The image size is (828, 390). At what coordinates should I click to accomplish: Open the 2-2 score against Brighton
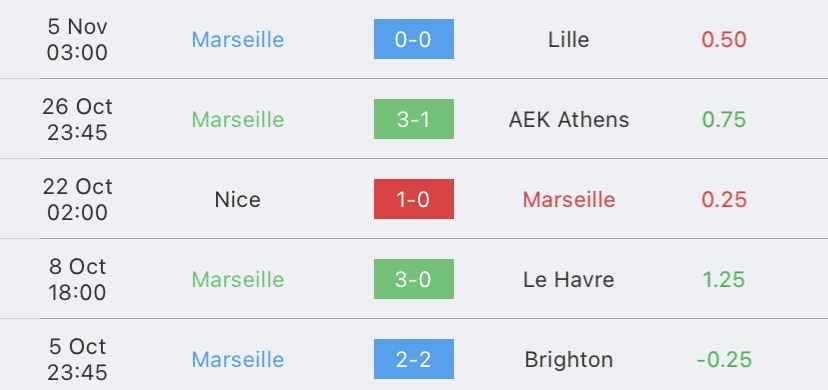[x=413, y=359]
